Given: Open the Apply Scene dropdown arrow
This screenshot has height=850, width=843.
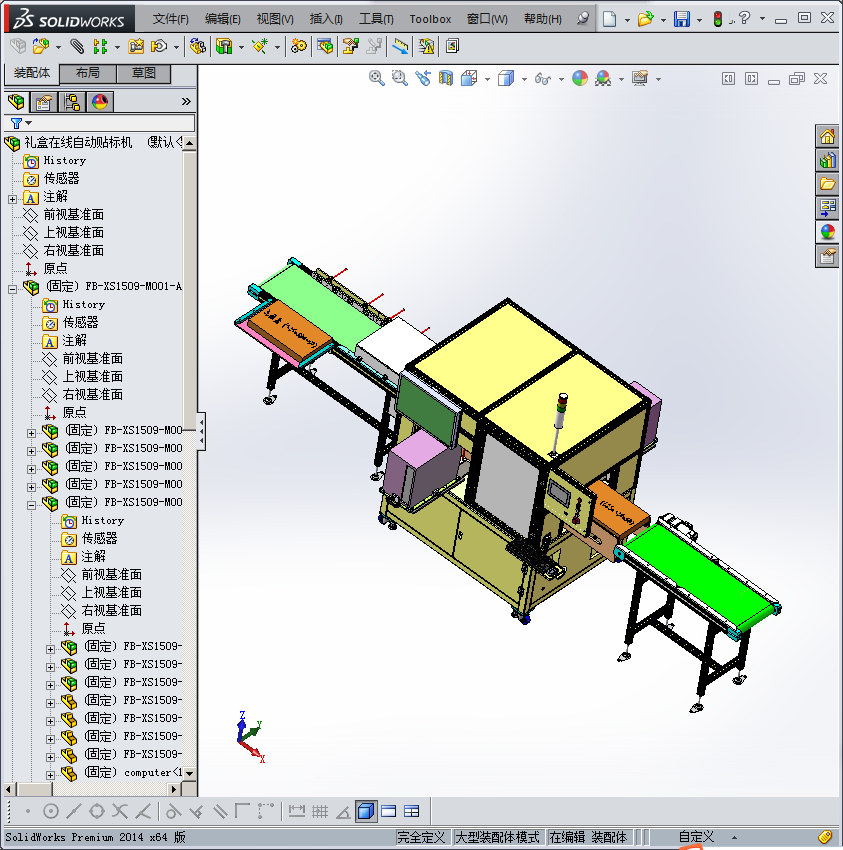Looking at the screenshot, I should click(x=621, y=79).
